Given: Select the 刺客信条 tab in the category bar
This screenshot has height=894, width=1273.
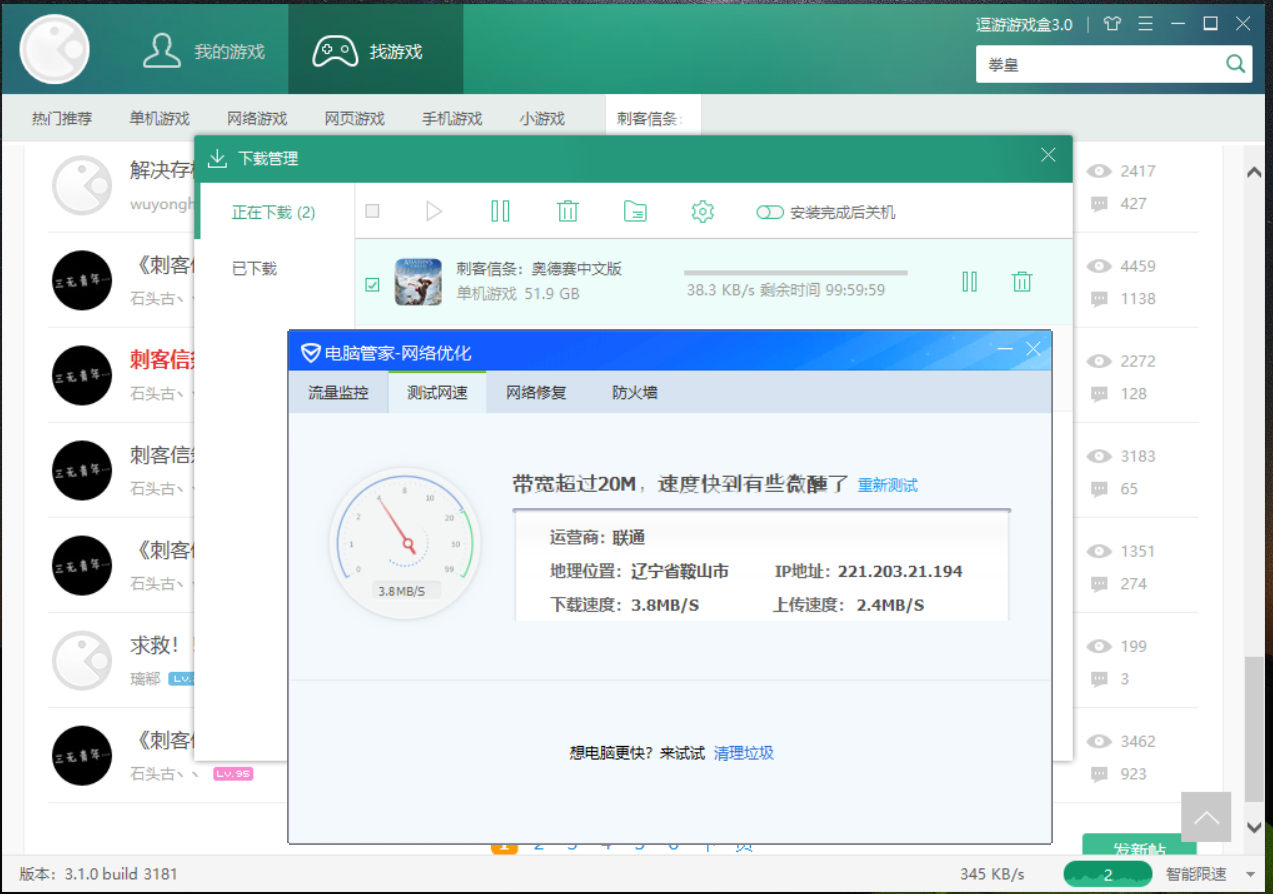Looking at the screenshot, I should [652, 118].
